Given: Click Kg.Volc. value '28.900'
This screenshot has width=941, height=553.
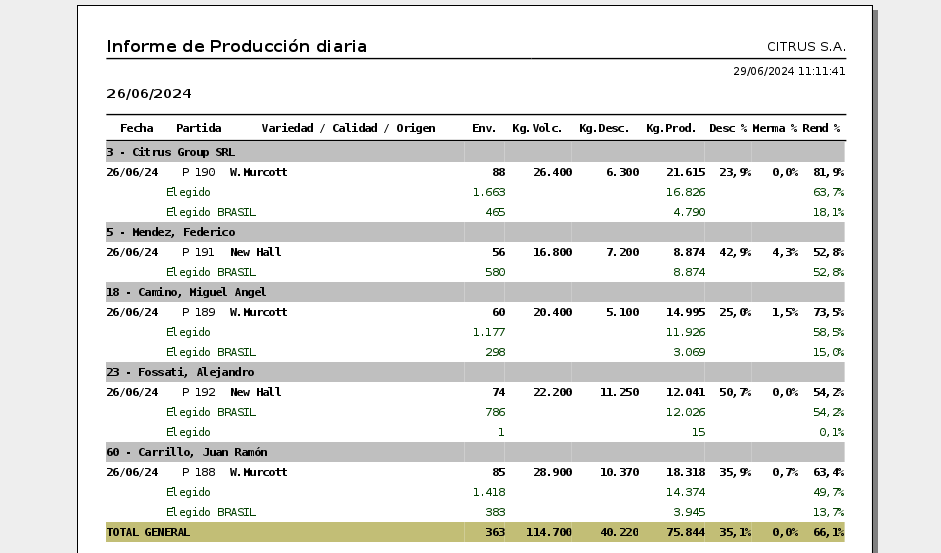Looking at the screenshot, I should click(552, 472).
